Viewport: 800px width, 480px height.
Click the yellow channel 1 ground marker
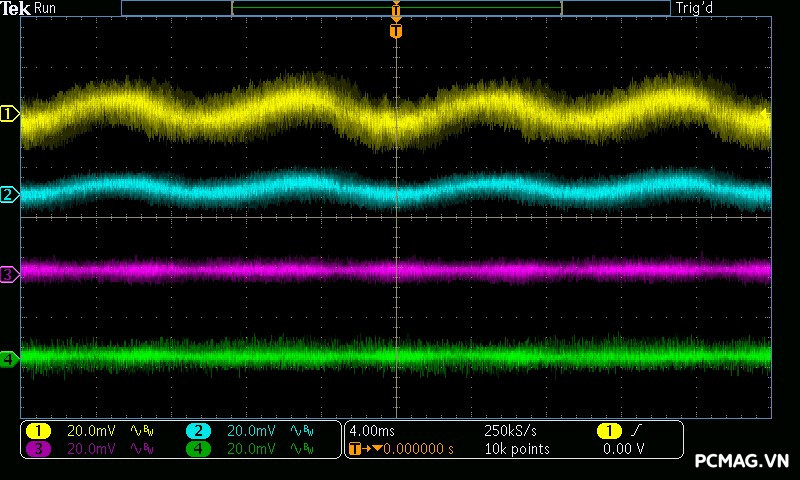coord(10,115)
